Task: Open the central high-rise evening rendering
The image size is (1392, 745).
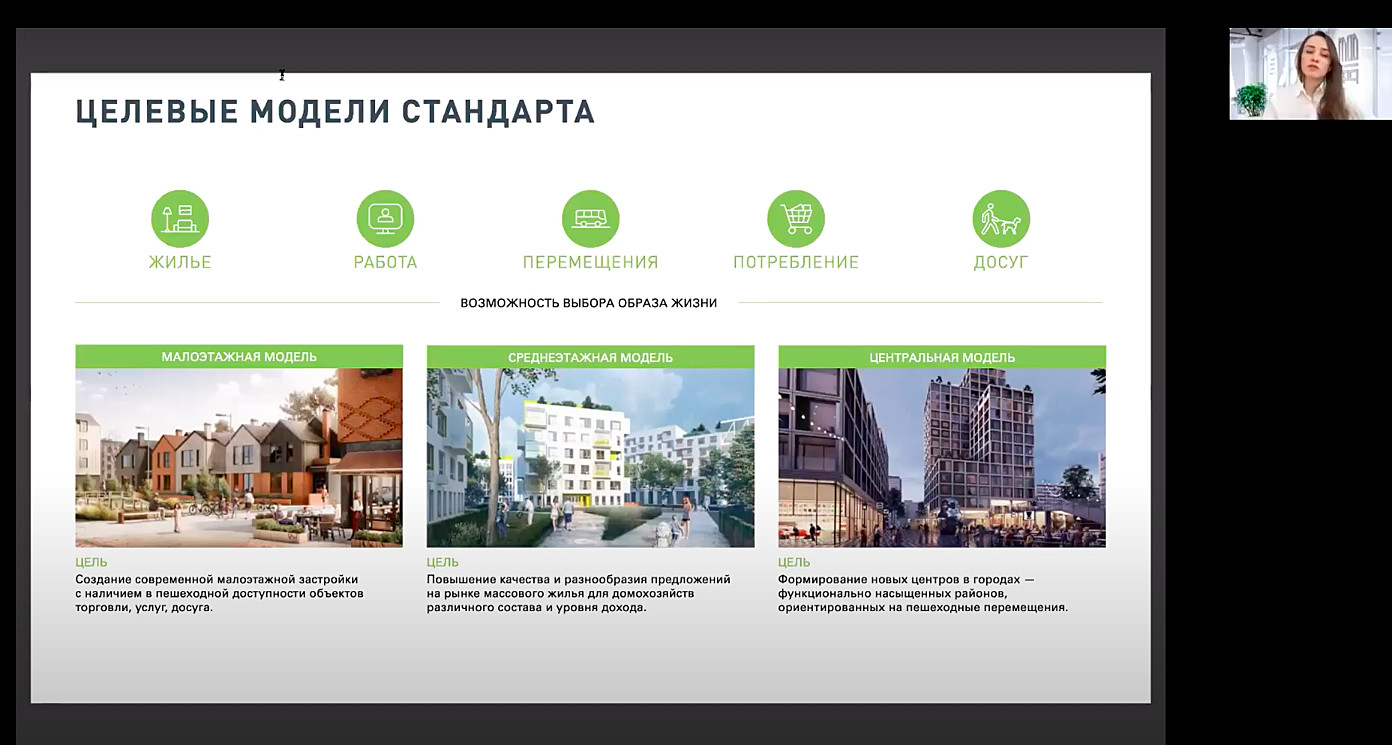Action: [942, 457]
